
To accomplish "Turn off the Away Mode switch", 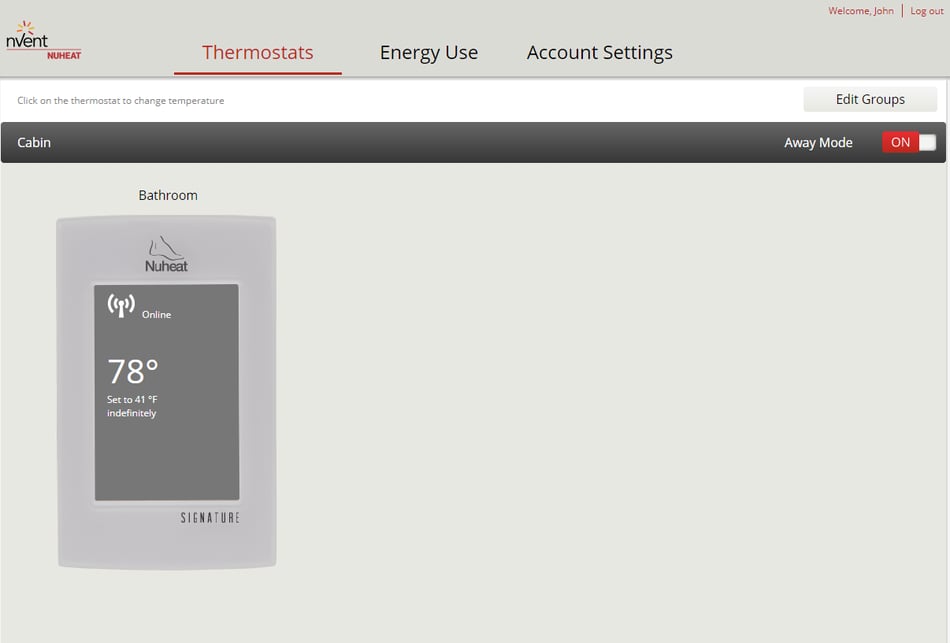I will pyautogui.click(x=909, y=142).
